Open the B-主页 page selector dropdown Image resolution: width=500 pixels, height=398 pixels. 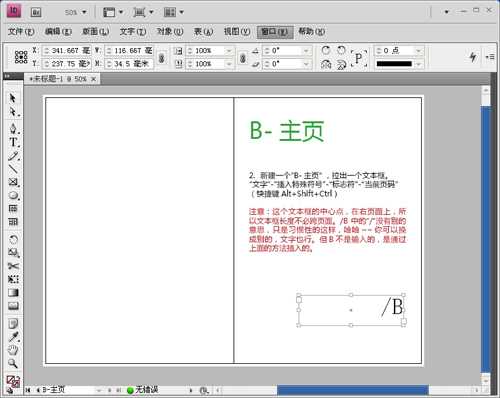tap(99, 390)
